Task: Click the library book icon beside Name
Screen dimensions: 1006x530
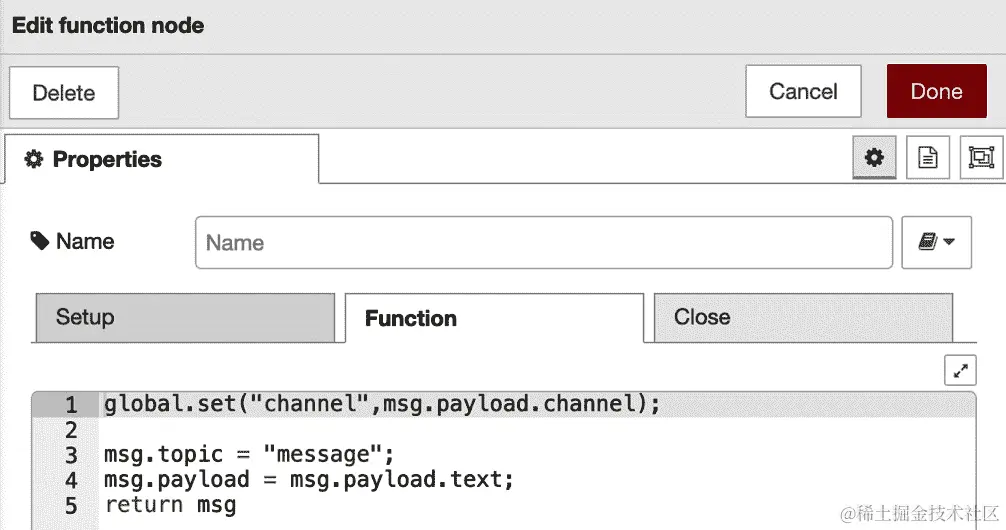Action: [927, 242]
